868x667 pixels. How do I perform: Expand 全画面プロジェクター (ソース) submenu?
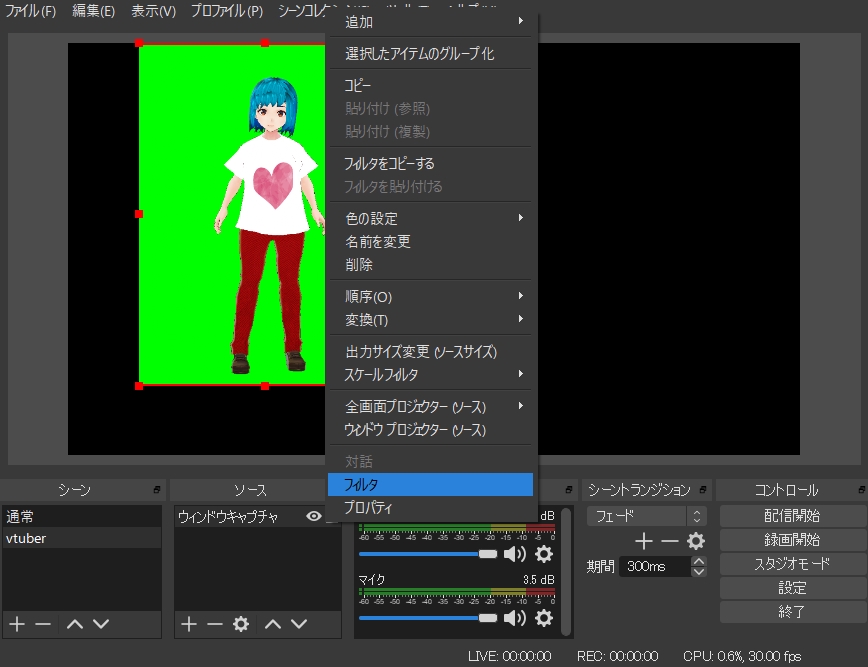click(430, 407)
